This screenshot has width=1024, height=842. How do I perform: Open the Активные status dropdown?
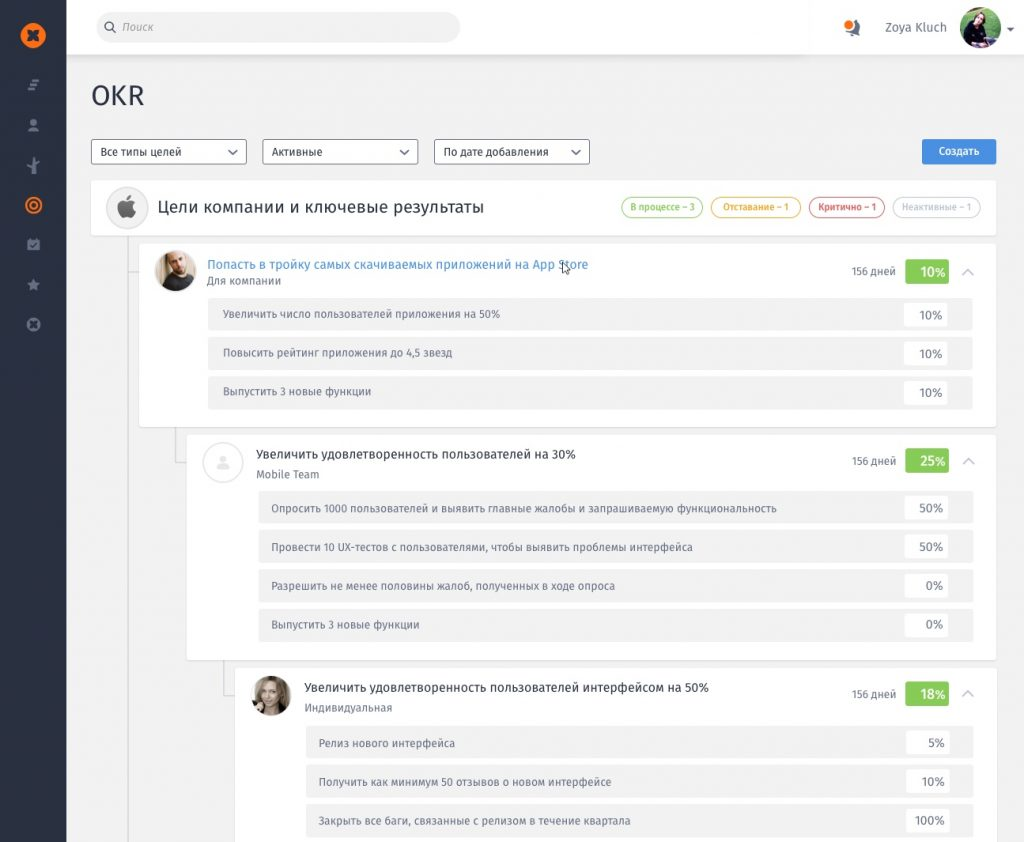pyautogui.click(x=340, y=152)
